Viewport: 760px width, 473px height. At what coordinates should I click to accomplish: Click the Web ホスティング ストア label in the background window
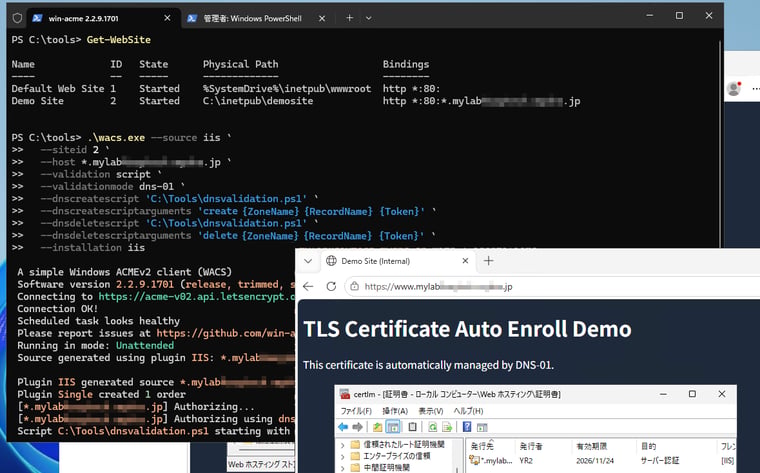(x=261, y=464)
